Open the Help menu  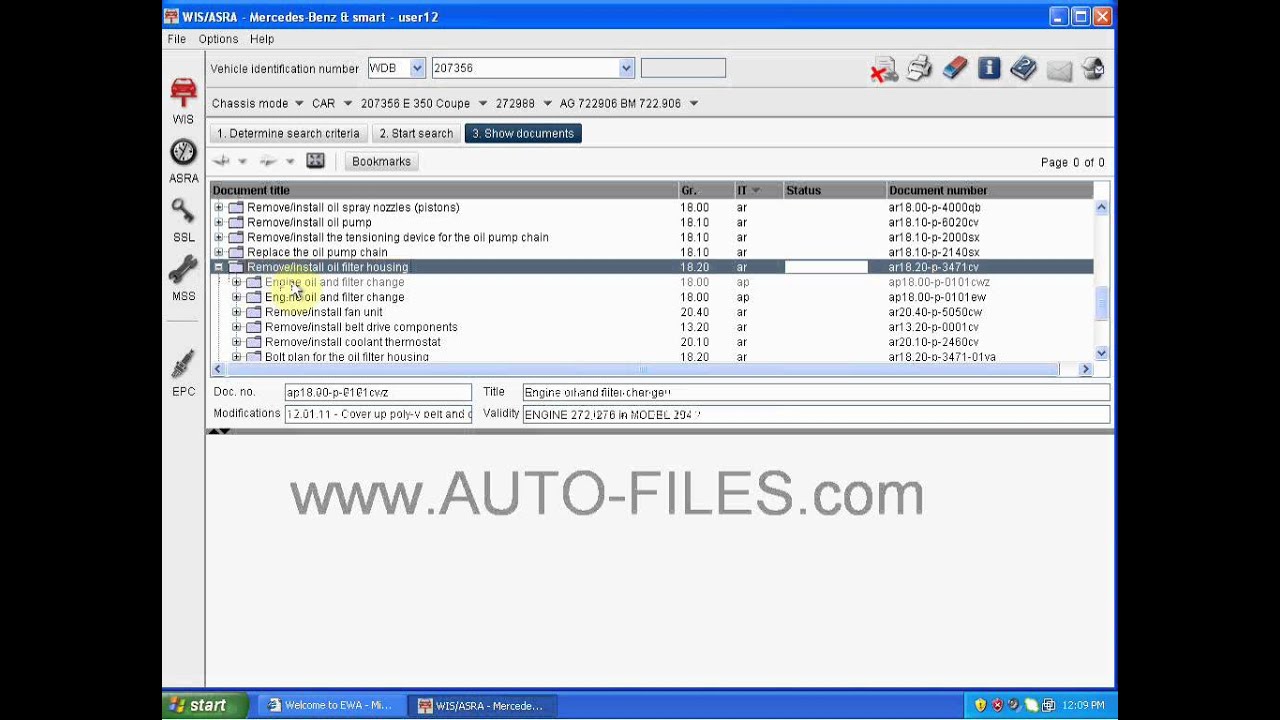tap(262, 39)
